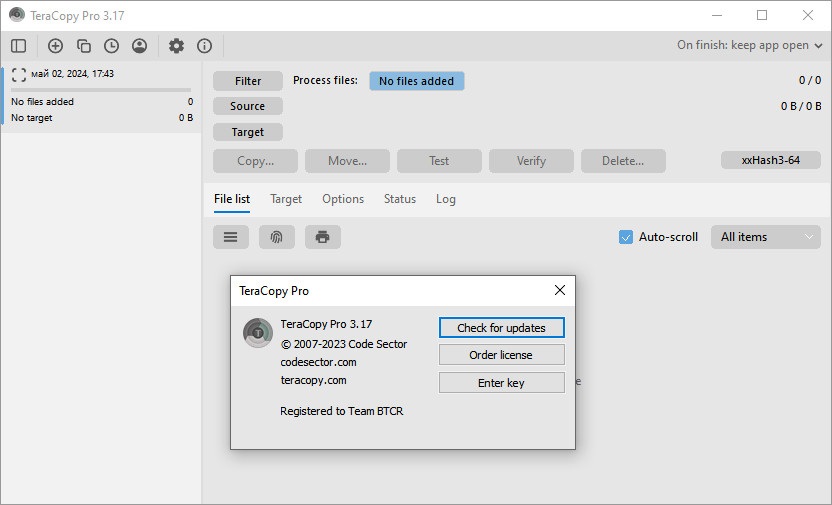This screenshot has width=832, height=505.
Task: Click the duplicate/copy windows toolbar icon
Action: coord(84,46)
